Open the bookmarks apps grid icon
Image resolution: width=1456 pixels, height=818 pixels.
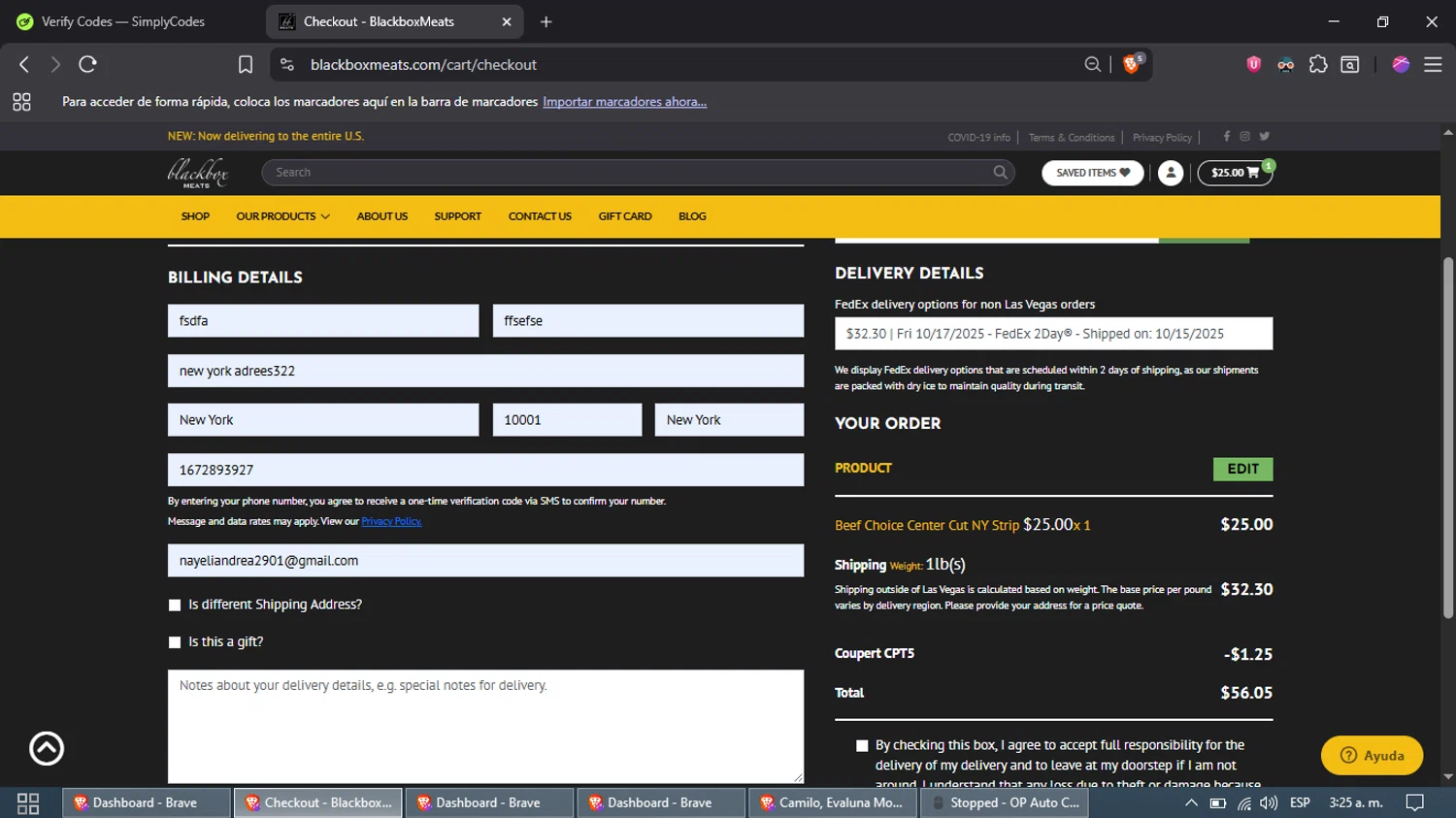click(21, 102)
